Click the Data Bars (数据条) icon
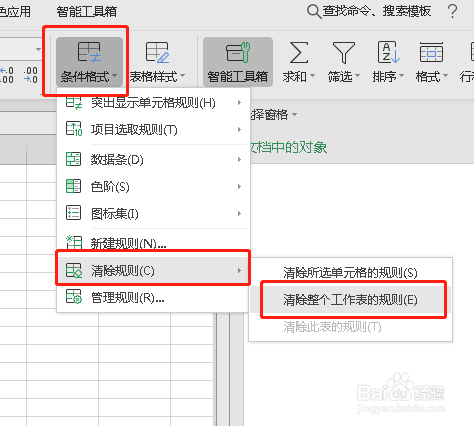Image resolution: width=474 pixels, height=426 pixels. tap(73, 159)
